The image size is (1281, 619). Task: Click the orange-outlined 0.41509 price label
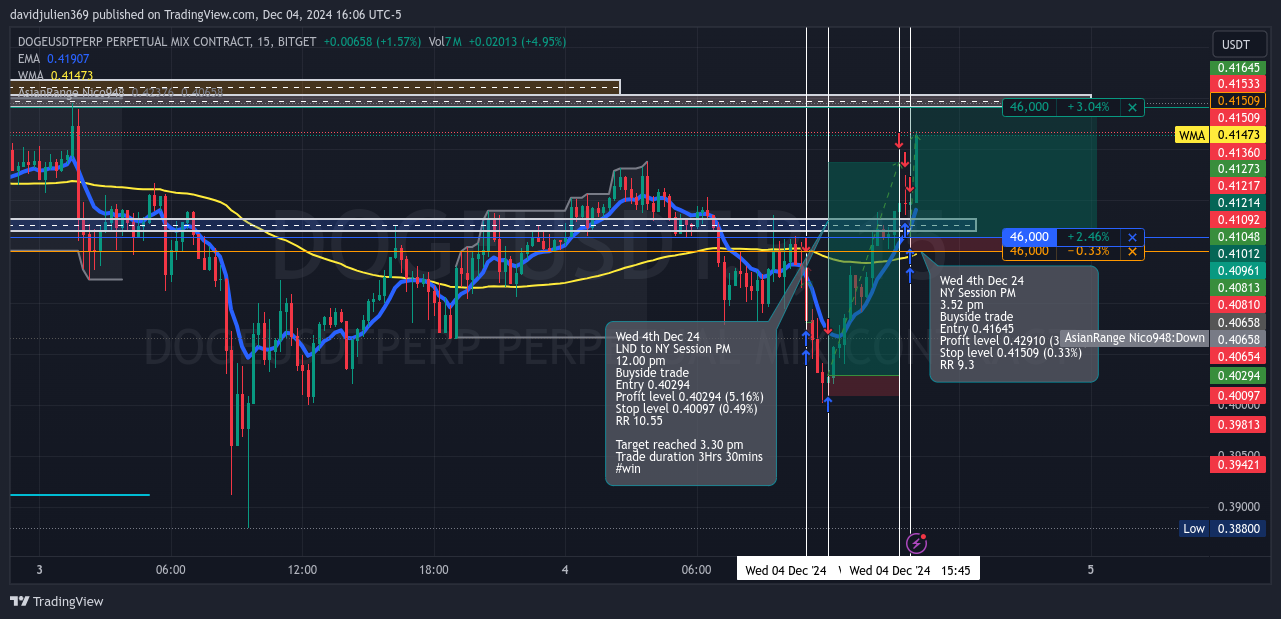coord(1238,101)
